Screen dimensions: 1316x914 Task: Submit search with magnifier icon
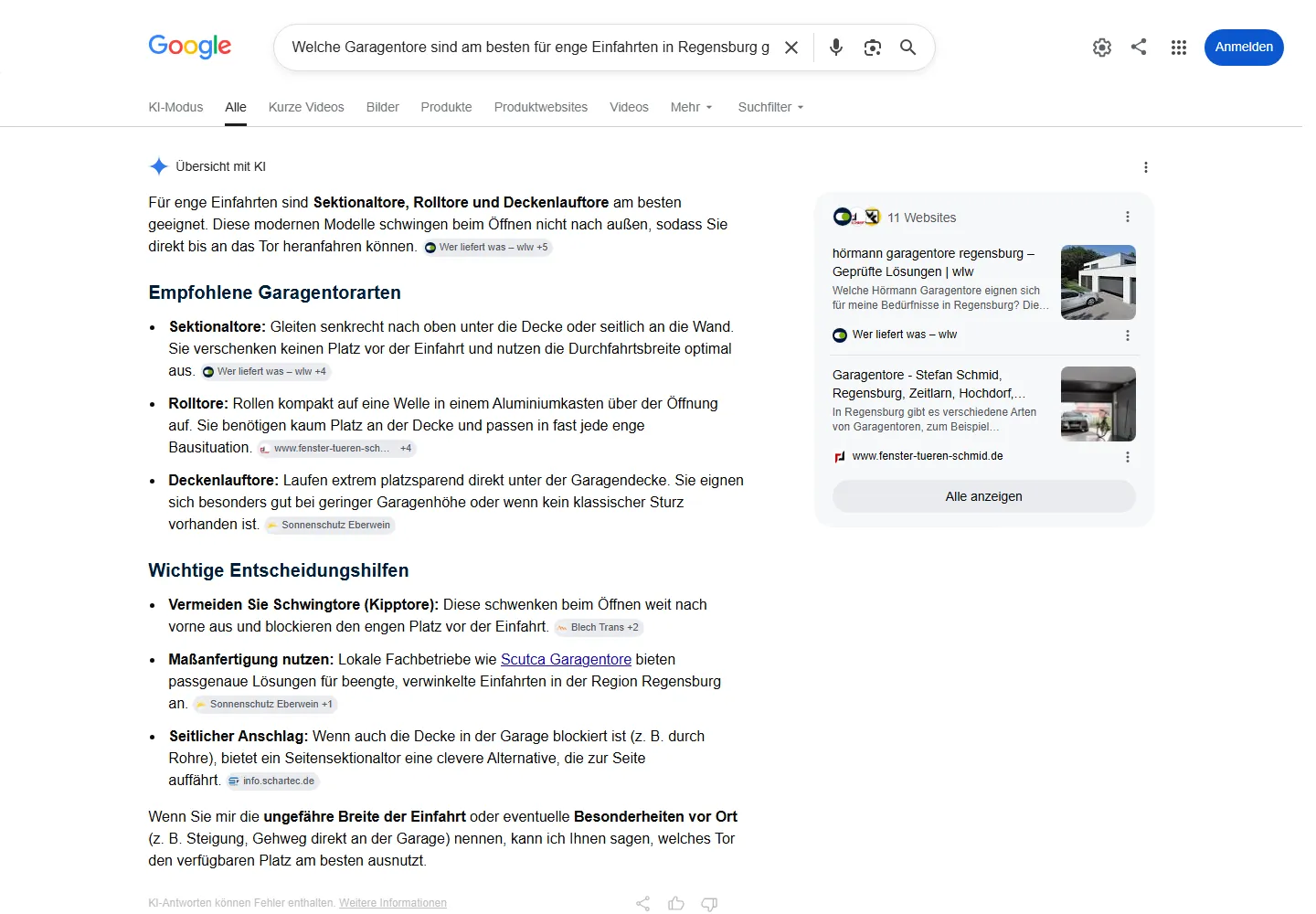click(x=907, y=48)
